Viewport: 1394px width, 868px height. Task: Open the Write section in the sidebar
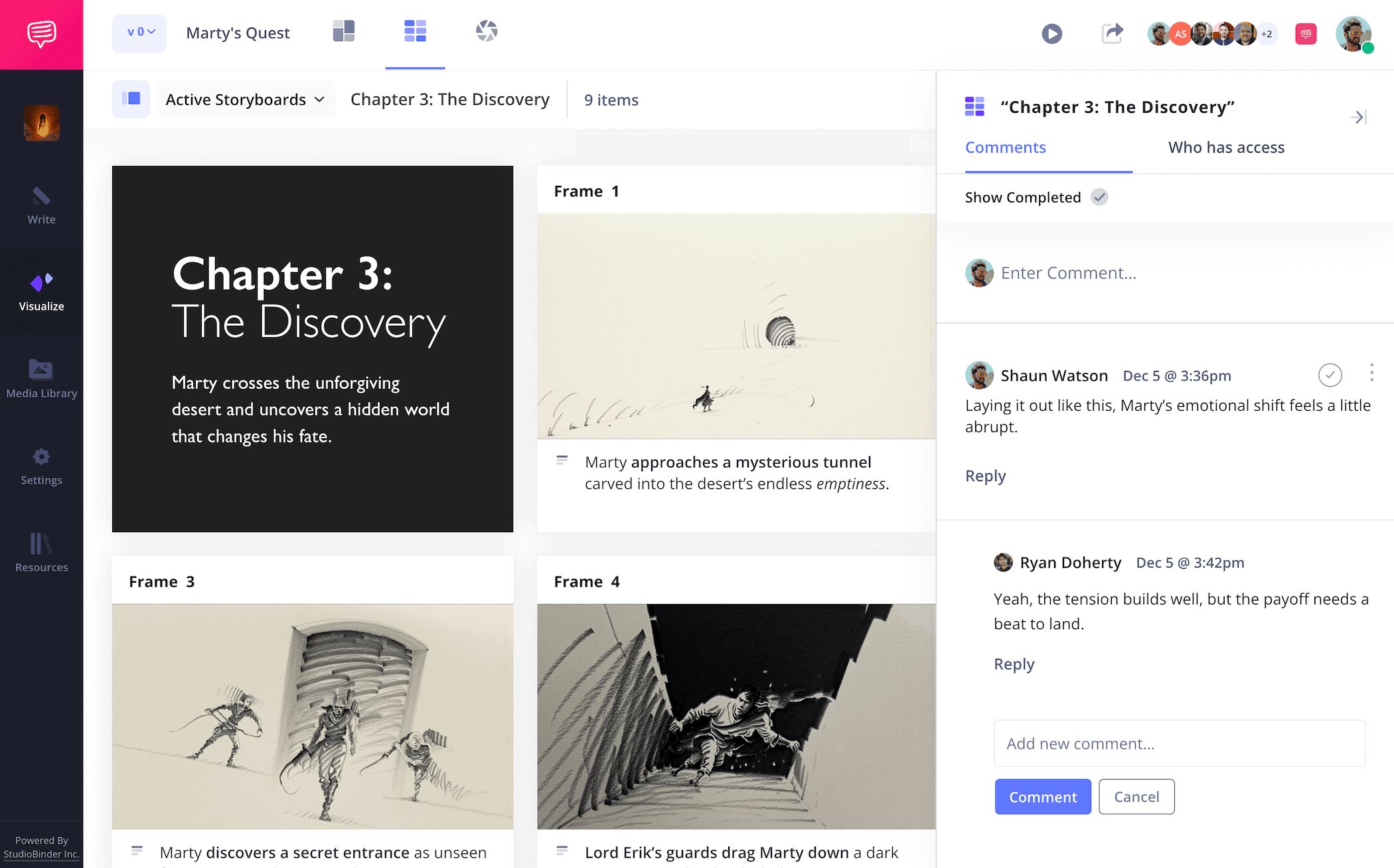41,206
